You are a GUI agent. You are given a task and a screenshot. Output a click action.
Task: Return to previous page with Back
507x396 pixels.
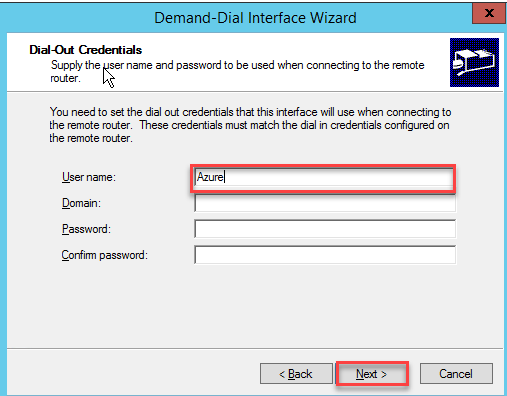[296, 374]
